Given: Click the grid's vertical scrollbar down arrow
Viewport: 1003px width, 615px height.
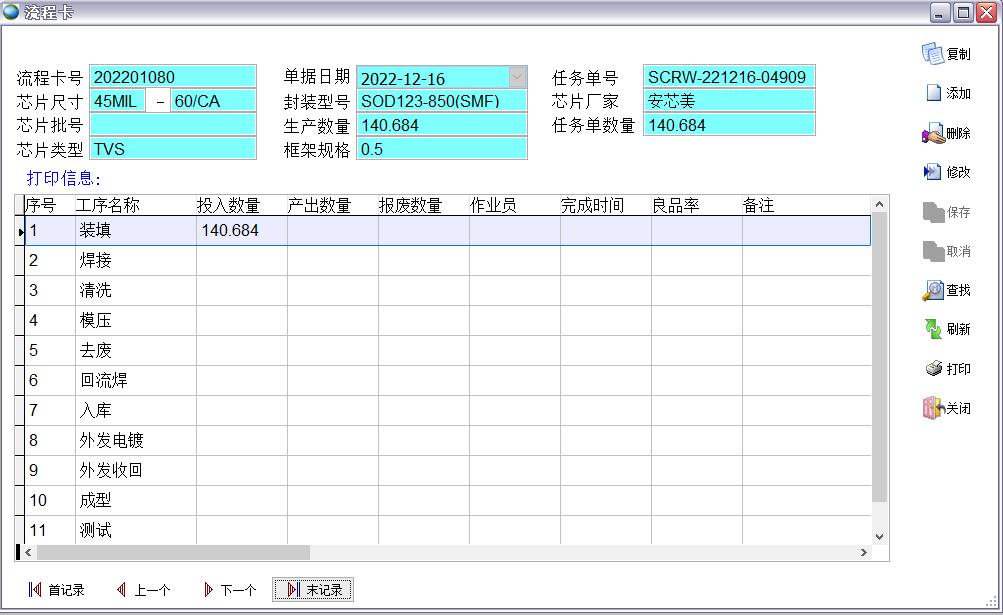Looking at the screenshot, I should point(879,536).
